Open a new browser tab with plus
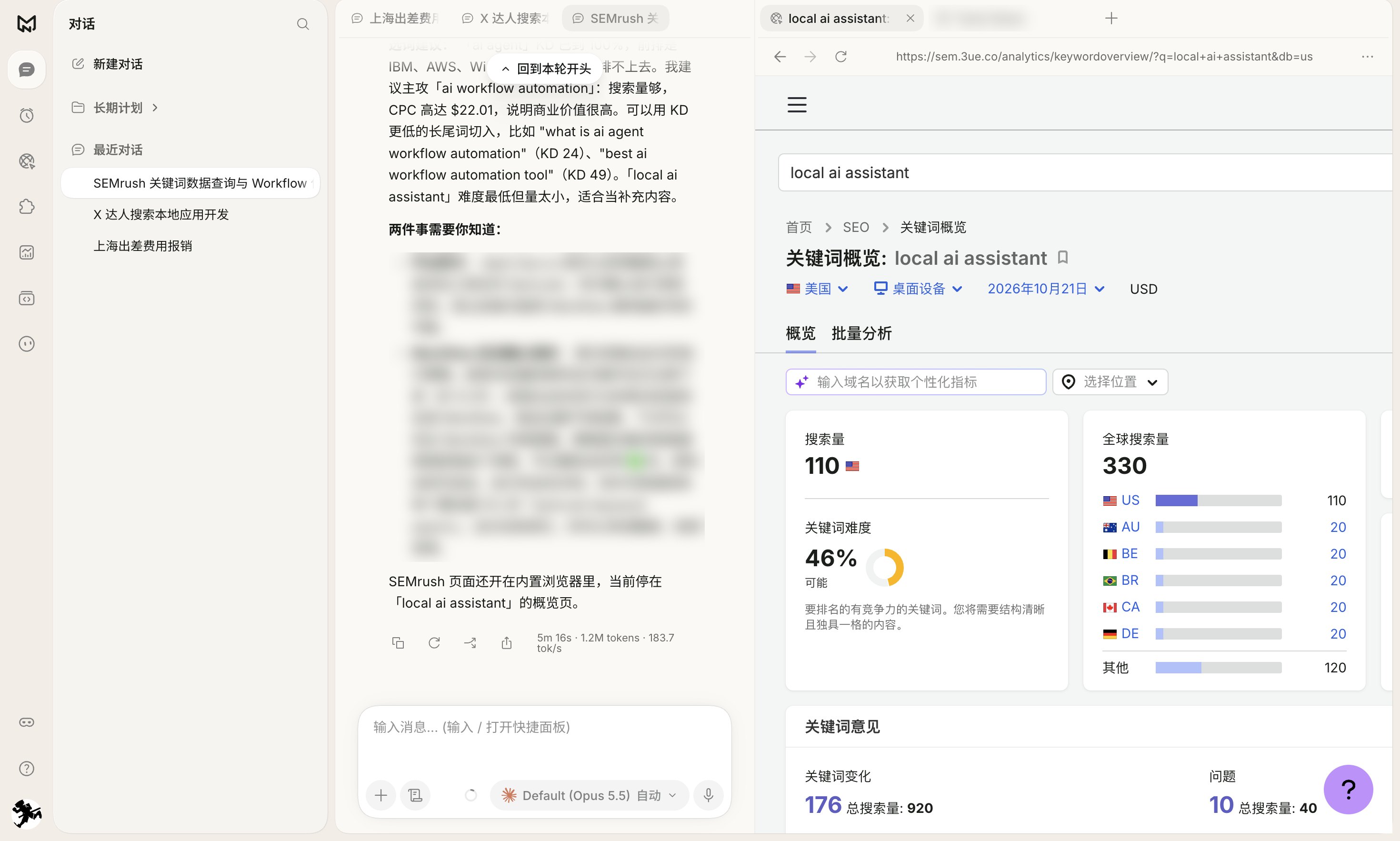This screenshot has height=841, width=1400. [1111, 19]
